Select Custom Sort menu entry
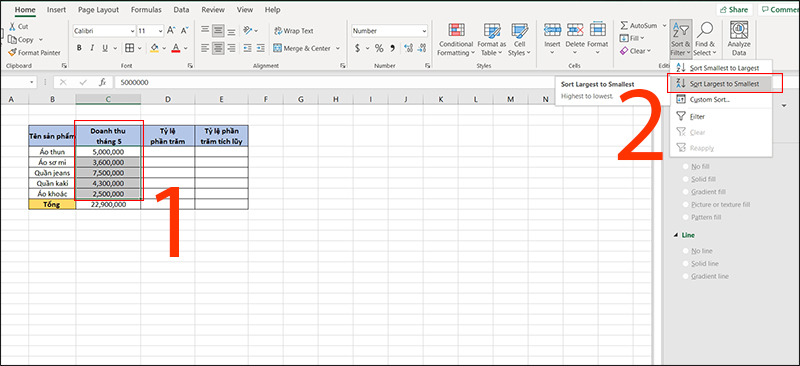The width and height of the screenshot is (800, 366). coord(709,100)
